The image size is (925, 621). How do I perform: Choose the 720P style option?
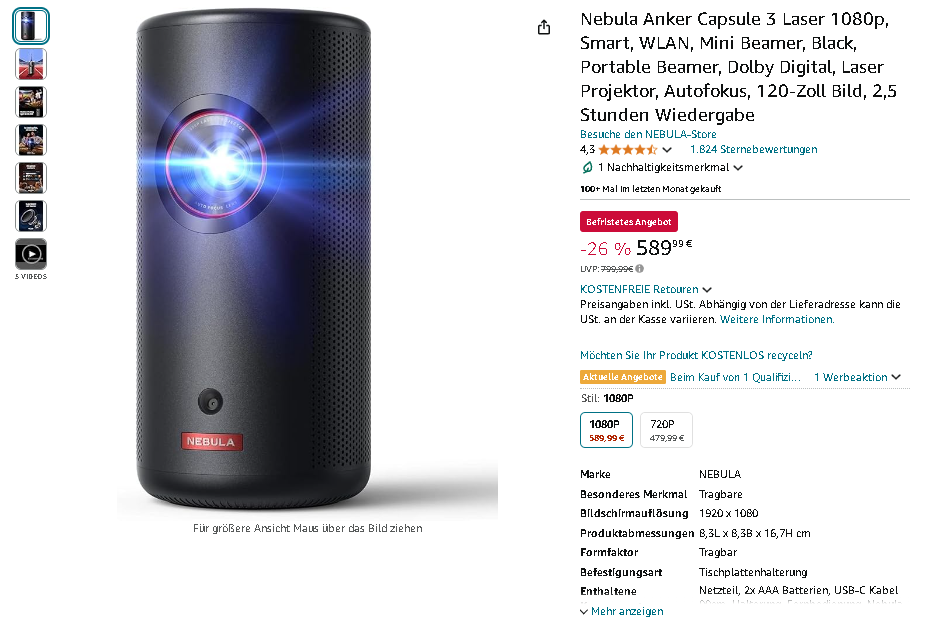coord(667,430)
